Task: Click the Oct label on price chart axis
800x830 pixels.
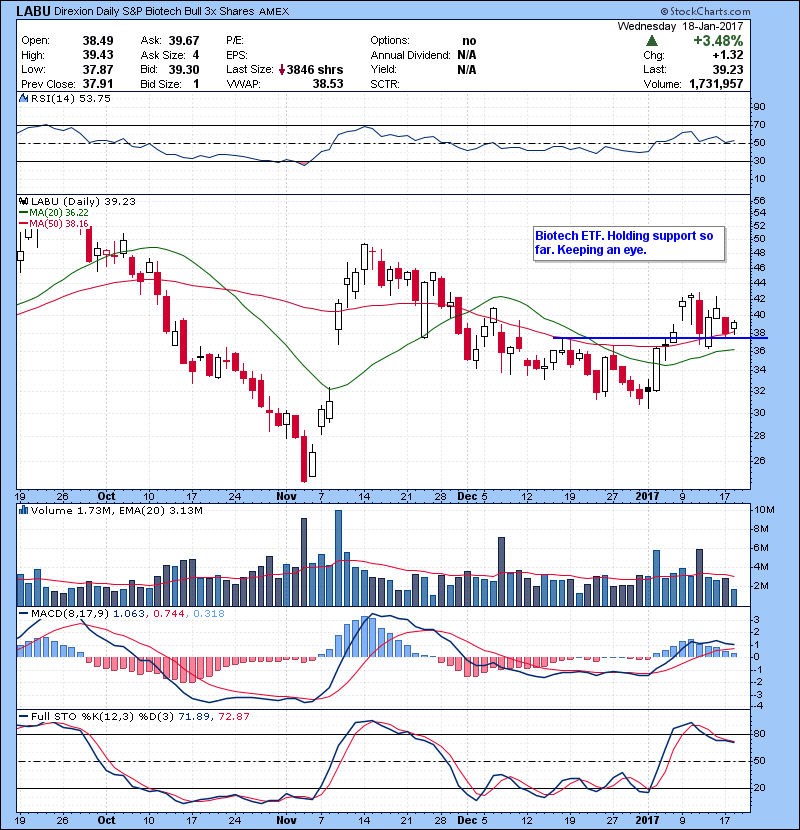Action: (106, 496)
